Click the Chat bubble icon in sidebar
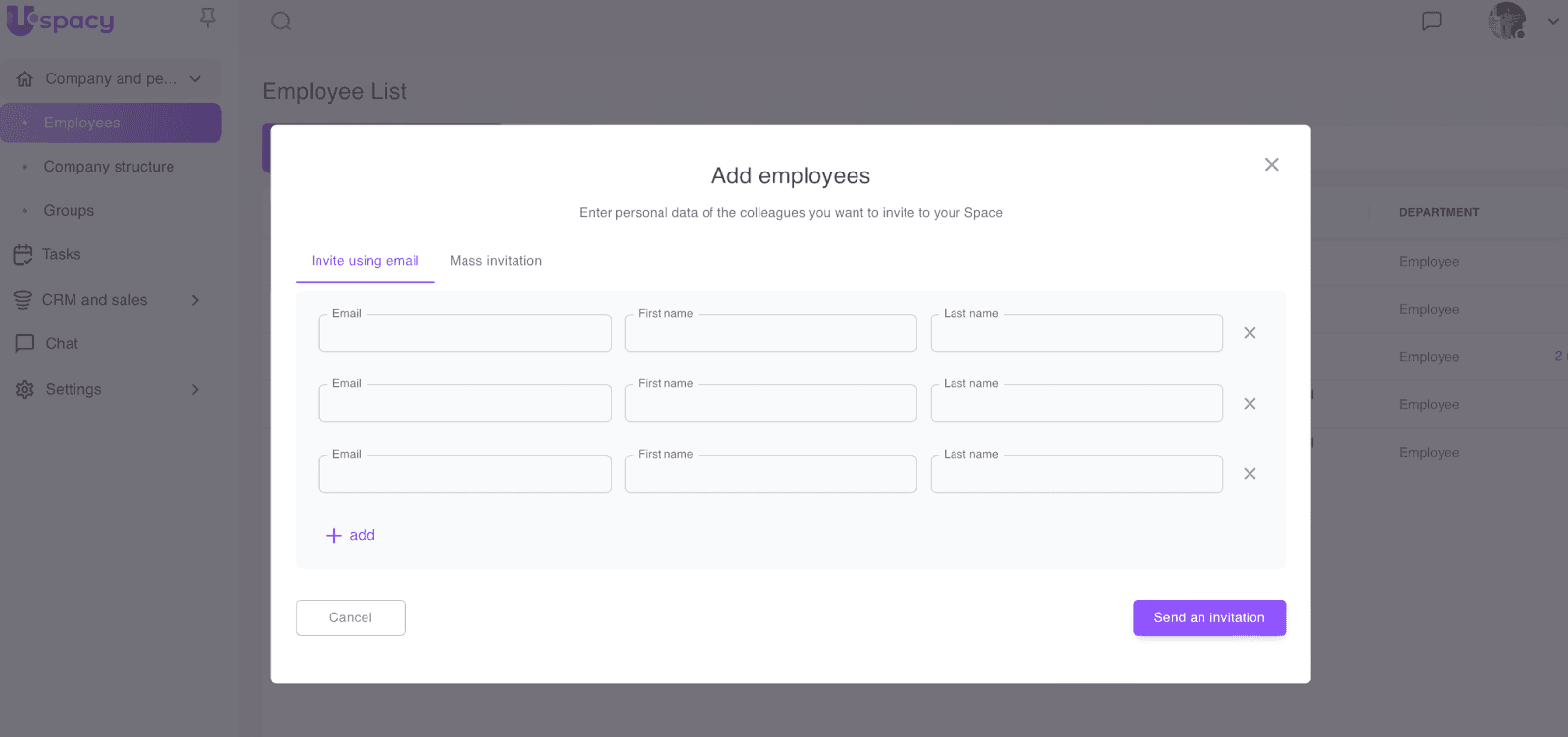The image size is (1568, 737). 24,344
